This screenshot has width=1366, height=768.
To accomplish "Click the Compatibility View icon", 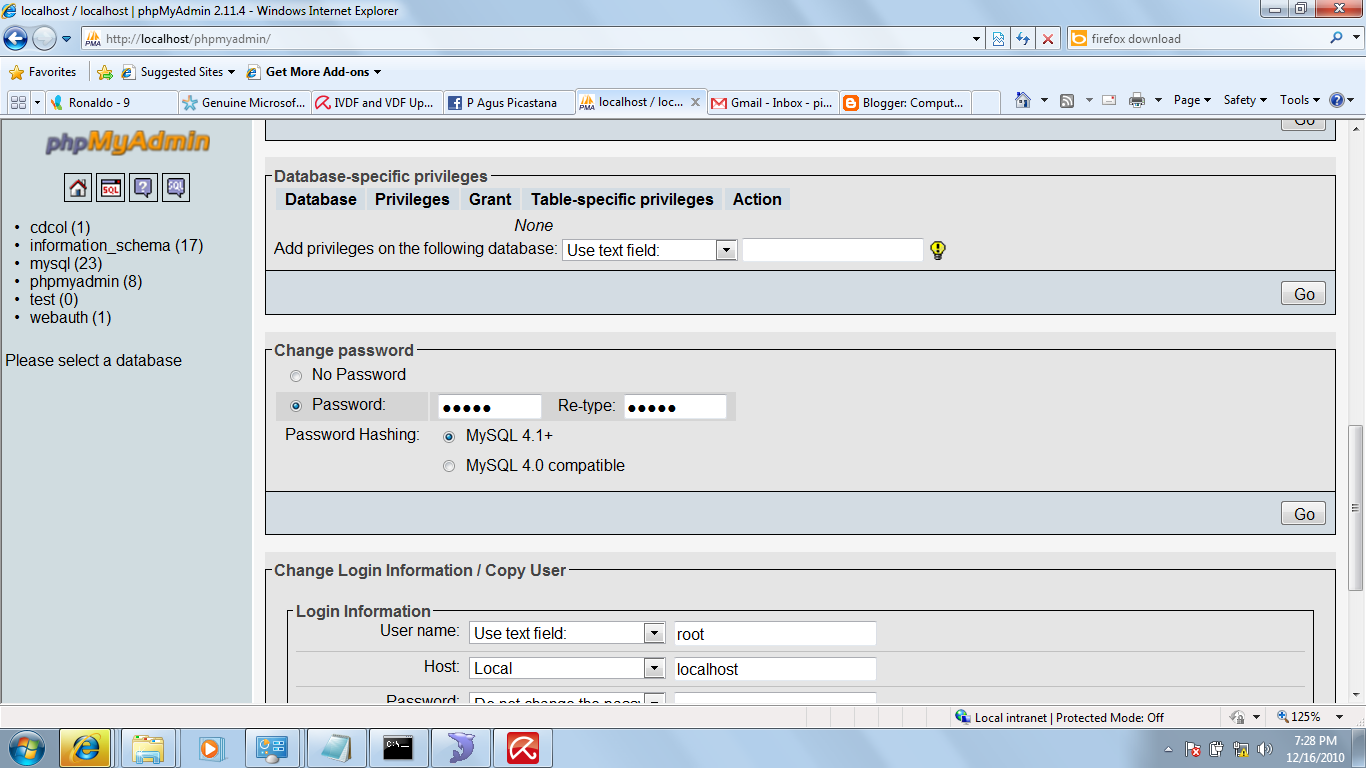I will point(998,39).
